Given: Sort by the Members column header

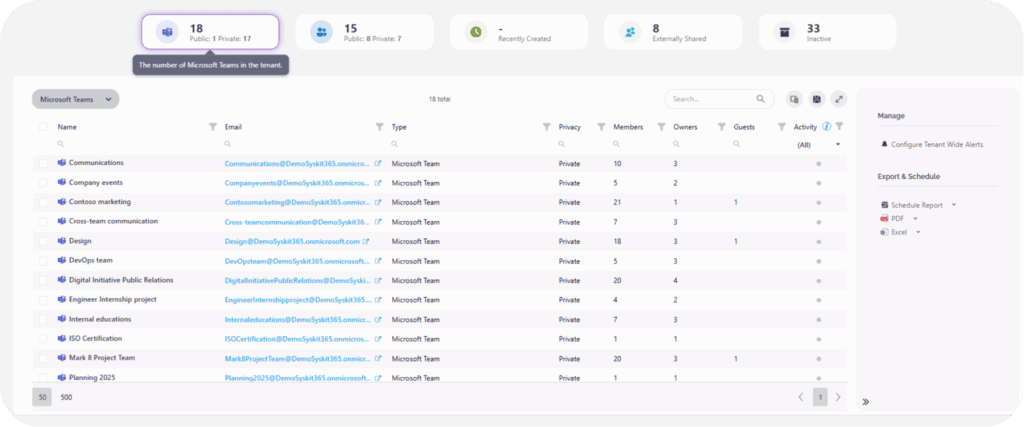Looking at the screenshot, I should [628, 127].
